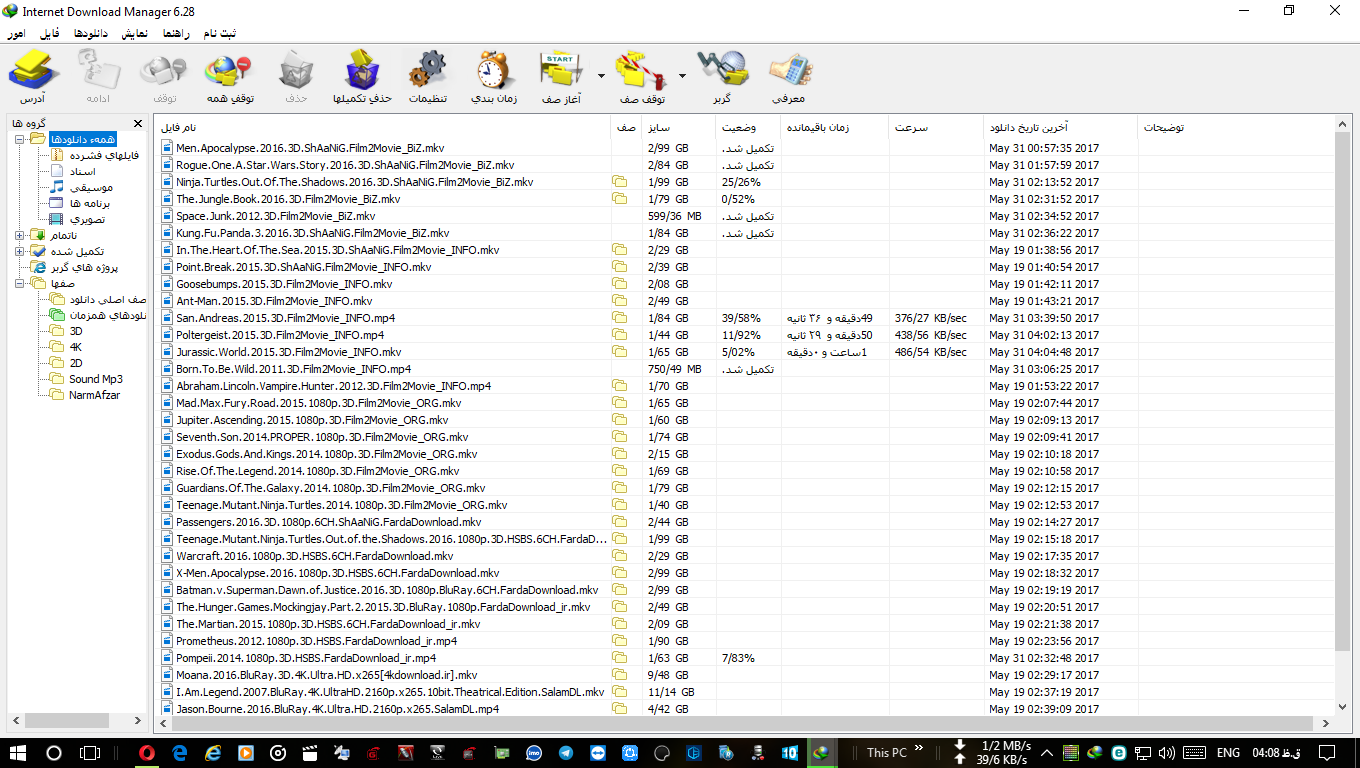Select the برنامه ها category
Image resolution: width=1360 pixels, height=768 pixels.
click(x=90, y=203)
